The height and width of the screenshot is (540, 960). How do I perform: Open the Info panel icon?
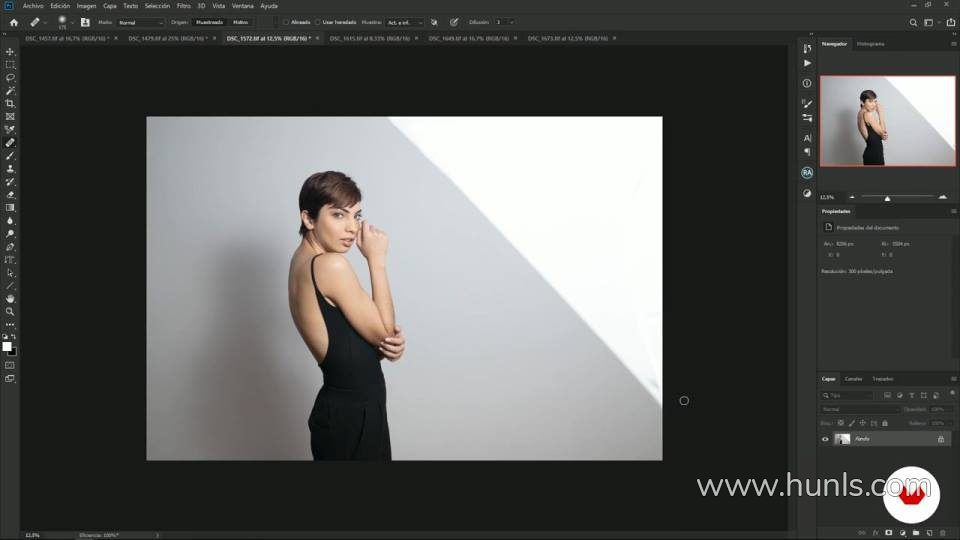[x=807, y=83]
